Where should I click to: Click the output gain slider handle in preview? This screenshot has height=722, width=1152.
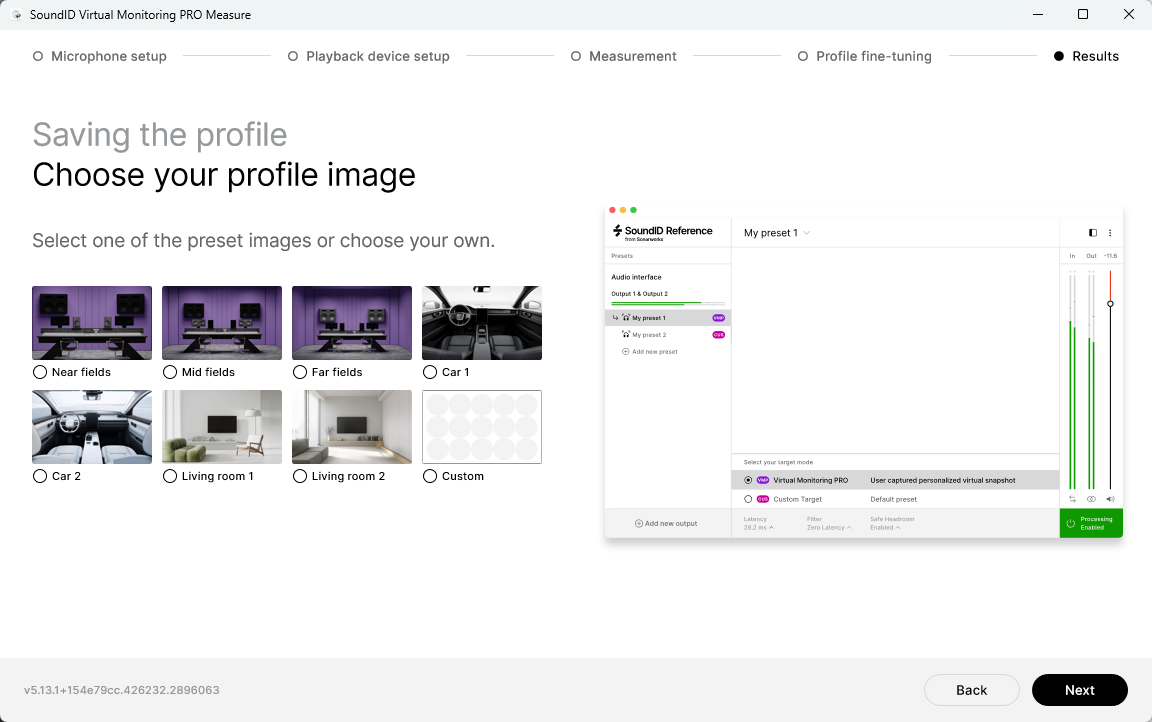[x=1110, y=304]
